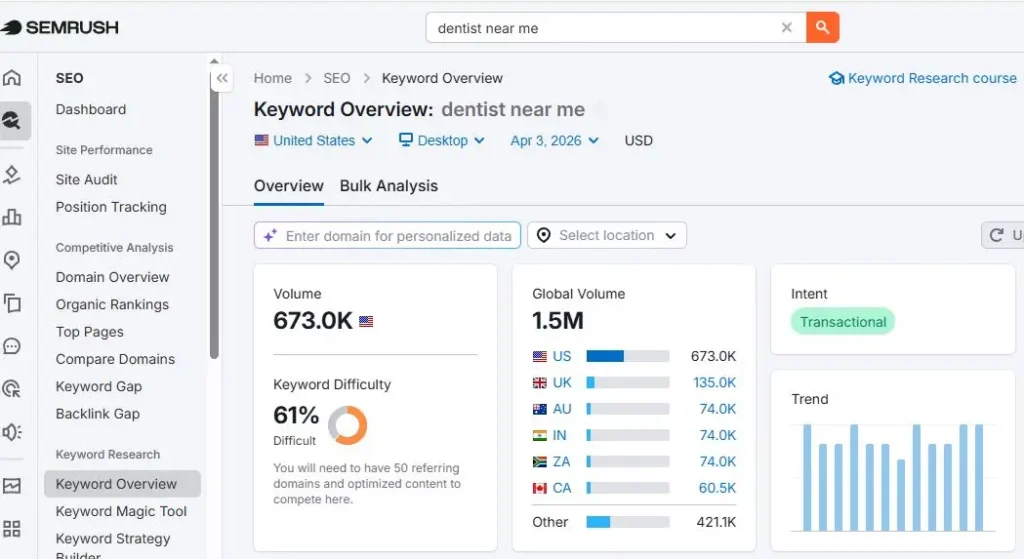
Task: Open the bar chart icon in left rail
Action: point(12,217)
